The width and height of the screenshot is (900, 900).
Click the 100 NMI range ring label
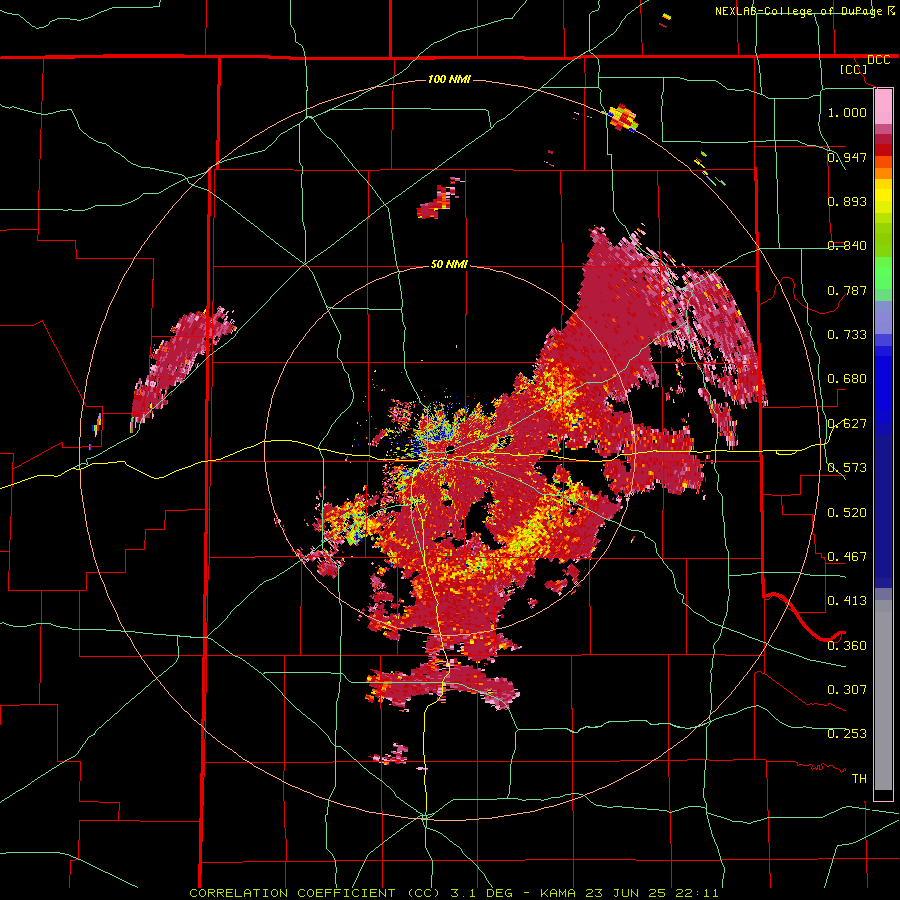tap(449, 79)
